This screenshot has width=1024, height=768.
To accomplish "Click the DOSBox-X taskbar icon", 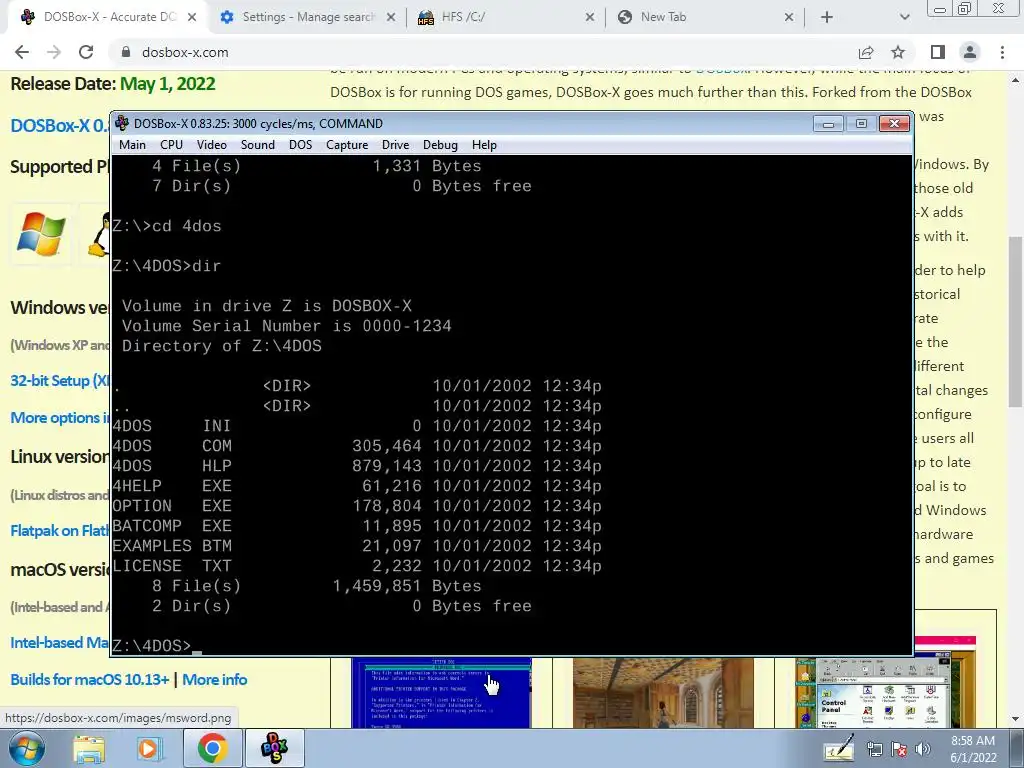I will coord(274,748).
